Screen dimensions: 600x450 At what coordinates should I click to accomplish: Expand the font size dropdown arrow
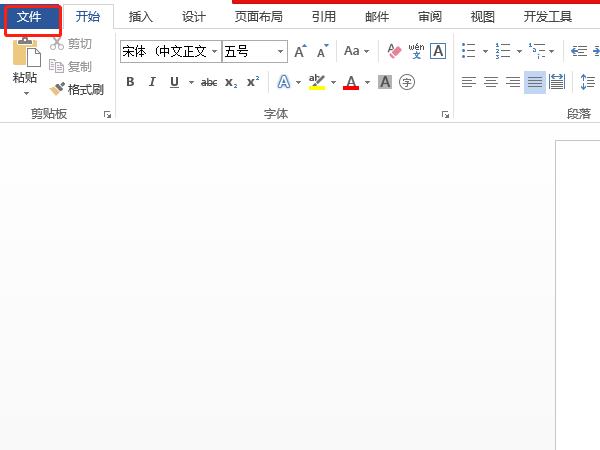coord(280,51)
